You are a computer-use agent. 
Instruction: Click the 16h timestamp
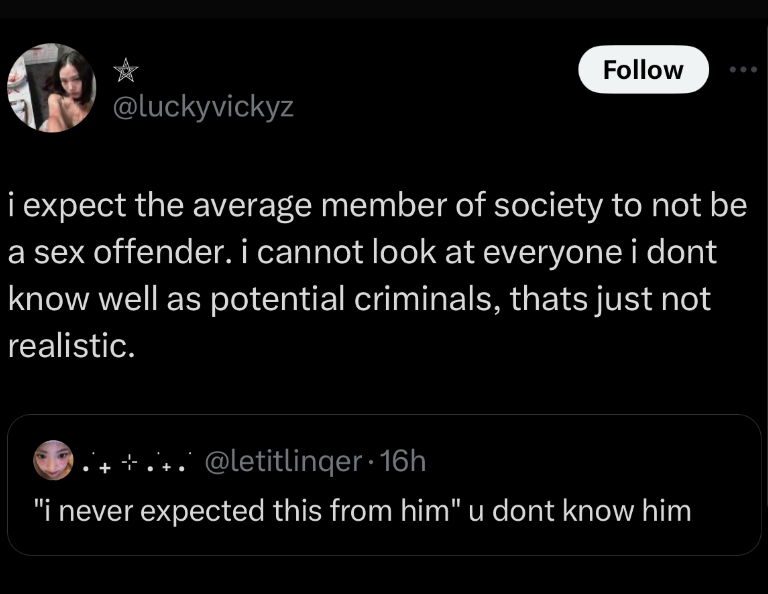[403, 461]
